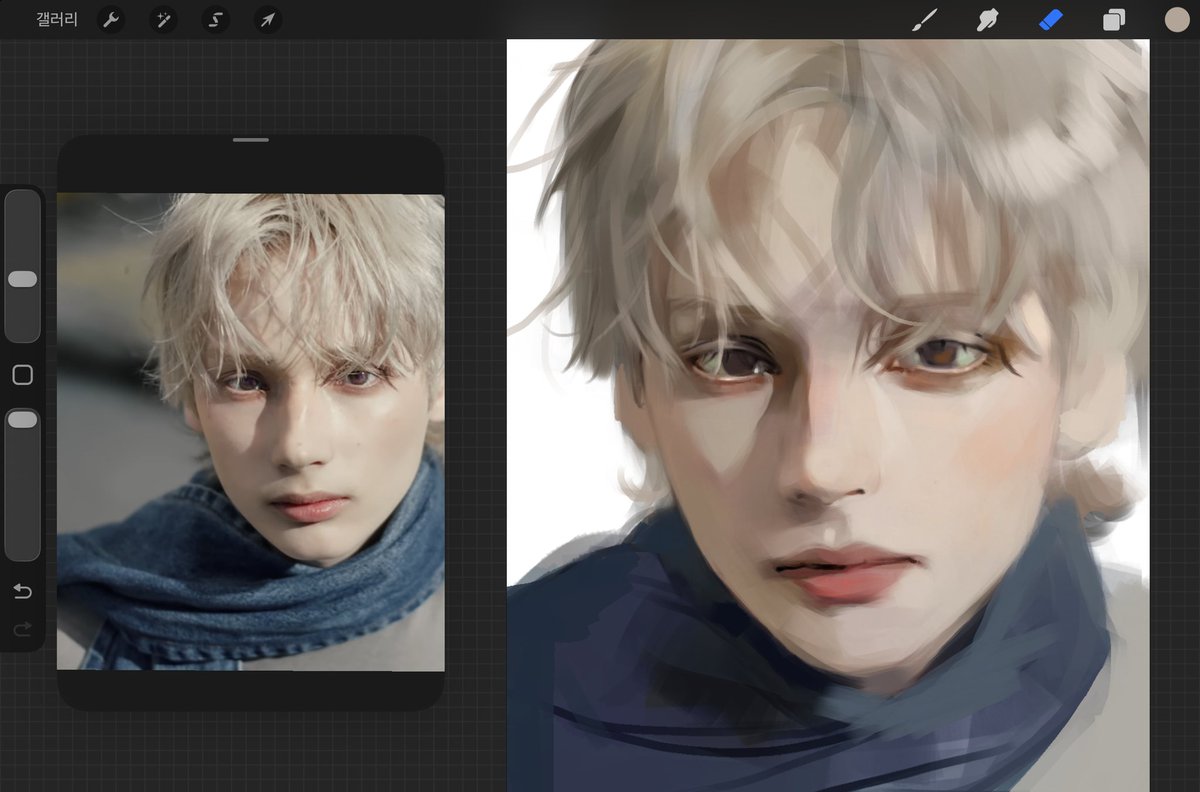Undo the last brush stroke
The height and width of the screenshot is (792, 1200).
coord(22,592)
